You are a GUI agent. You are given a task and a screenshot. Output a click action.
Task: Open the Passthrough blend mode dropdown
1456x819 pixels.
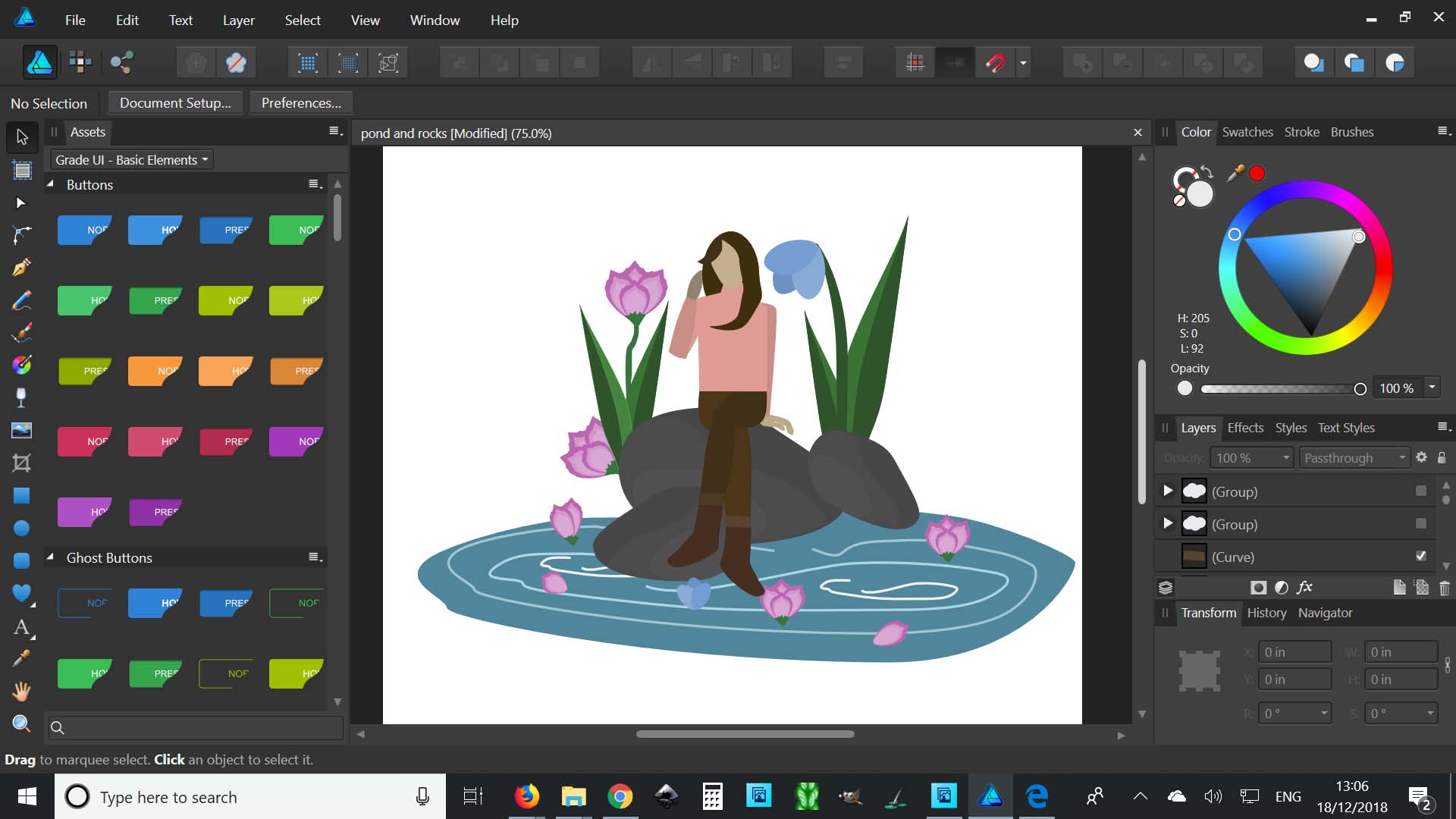click(1354, 457)
